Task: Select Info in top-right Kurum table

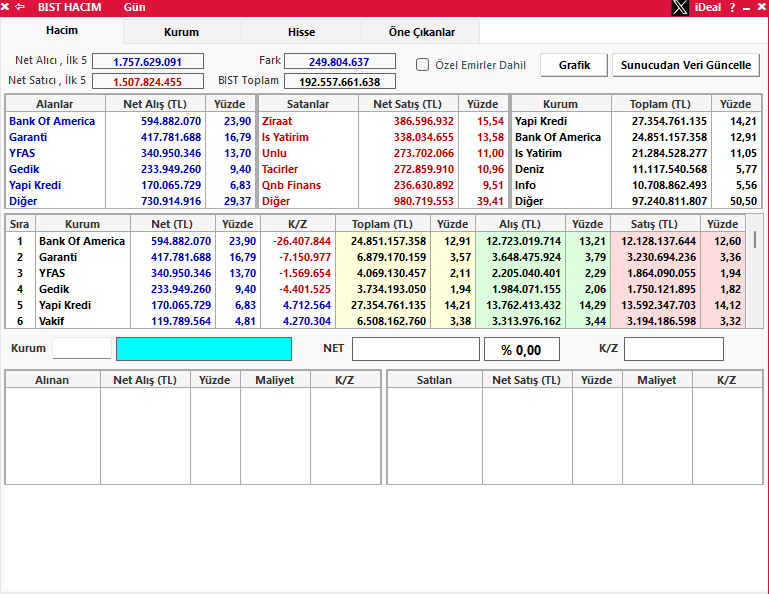Action: 525,185
